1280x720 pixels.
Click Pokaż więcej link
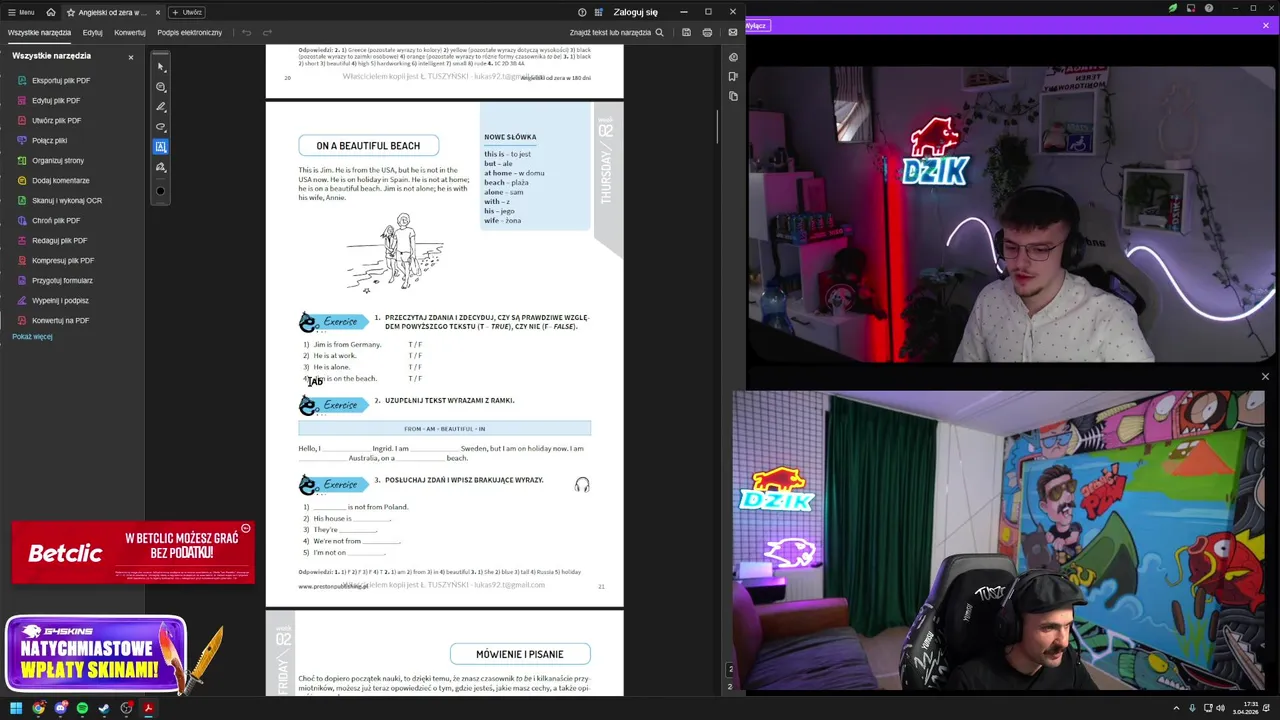(x=32, y=336)
